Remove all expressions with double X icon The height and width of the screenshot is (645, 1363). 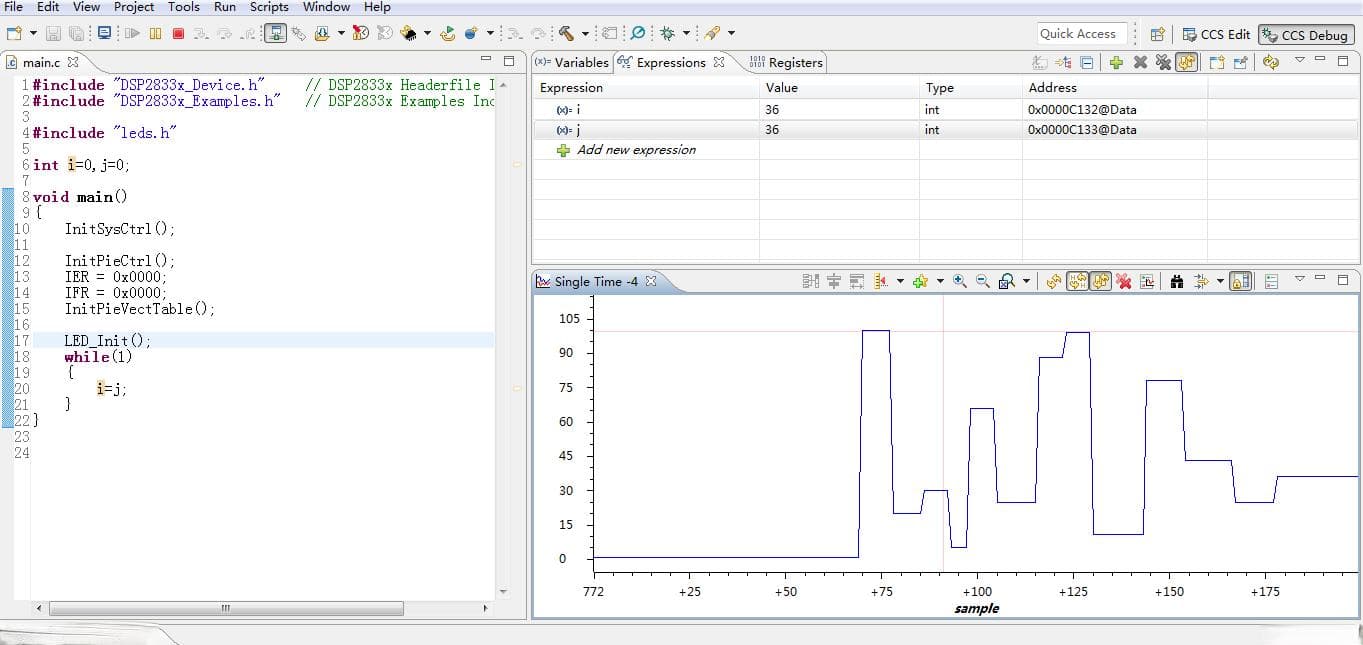(1163, 62)
